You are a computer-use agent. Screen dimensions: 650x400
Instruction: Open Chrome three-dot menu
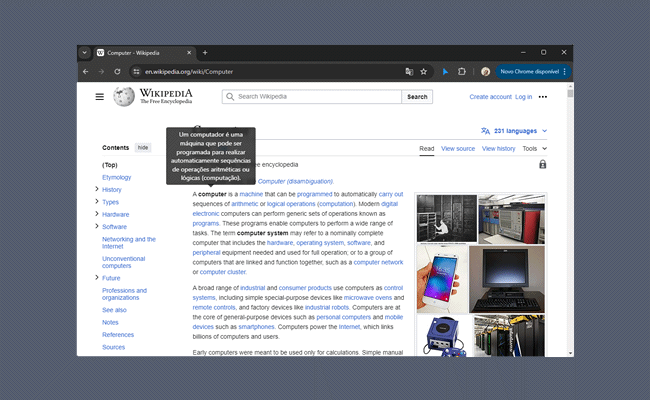click(x=565, y=72)
